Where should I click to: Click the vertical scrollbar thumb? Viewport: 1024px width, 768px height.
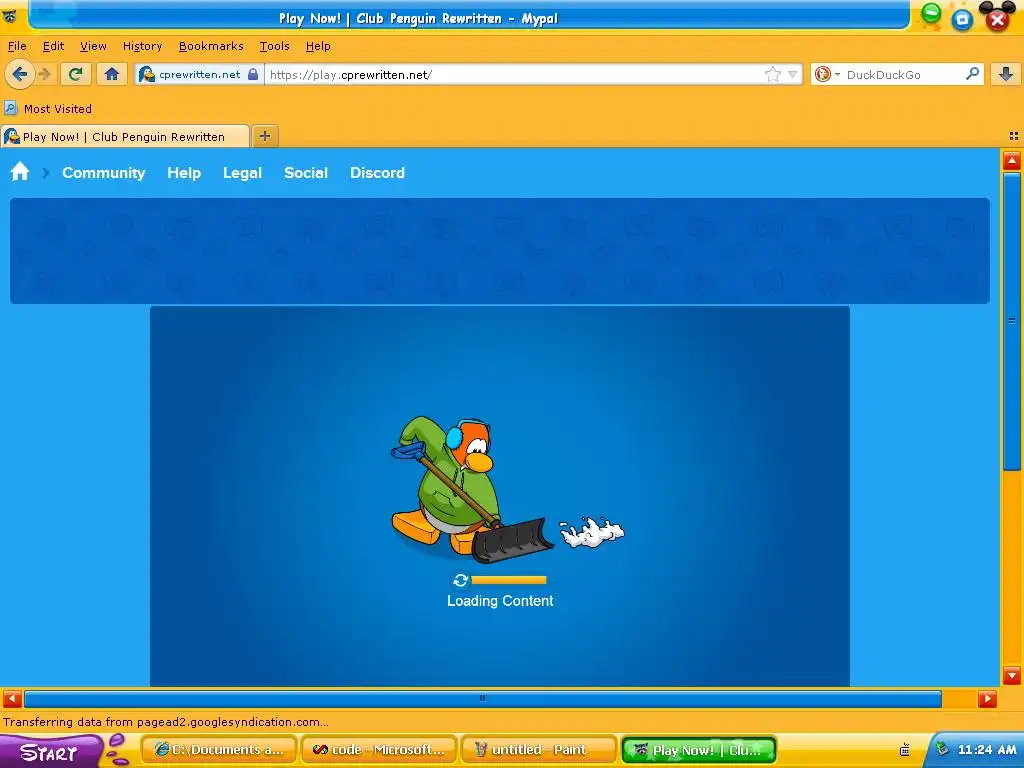coord(1012,321)
